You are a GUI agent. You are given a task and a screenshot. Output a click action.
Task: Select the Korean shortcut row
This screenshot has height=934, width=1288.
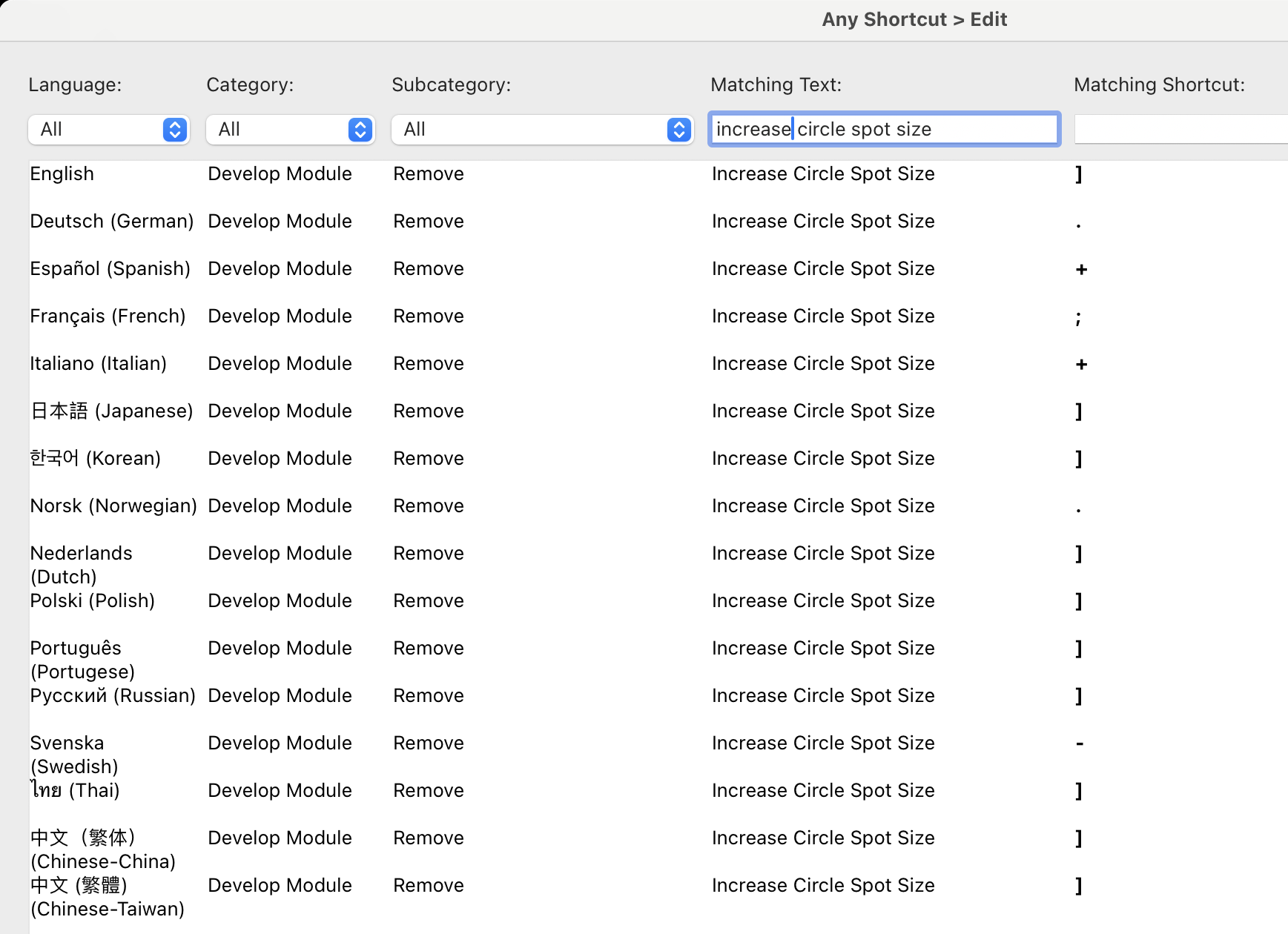click(519, 458)
